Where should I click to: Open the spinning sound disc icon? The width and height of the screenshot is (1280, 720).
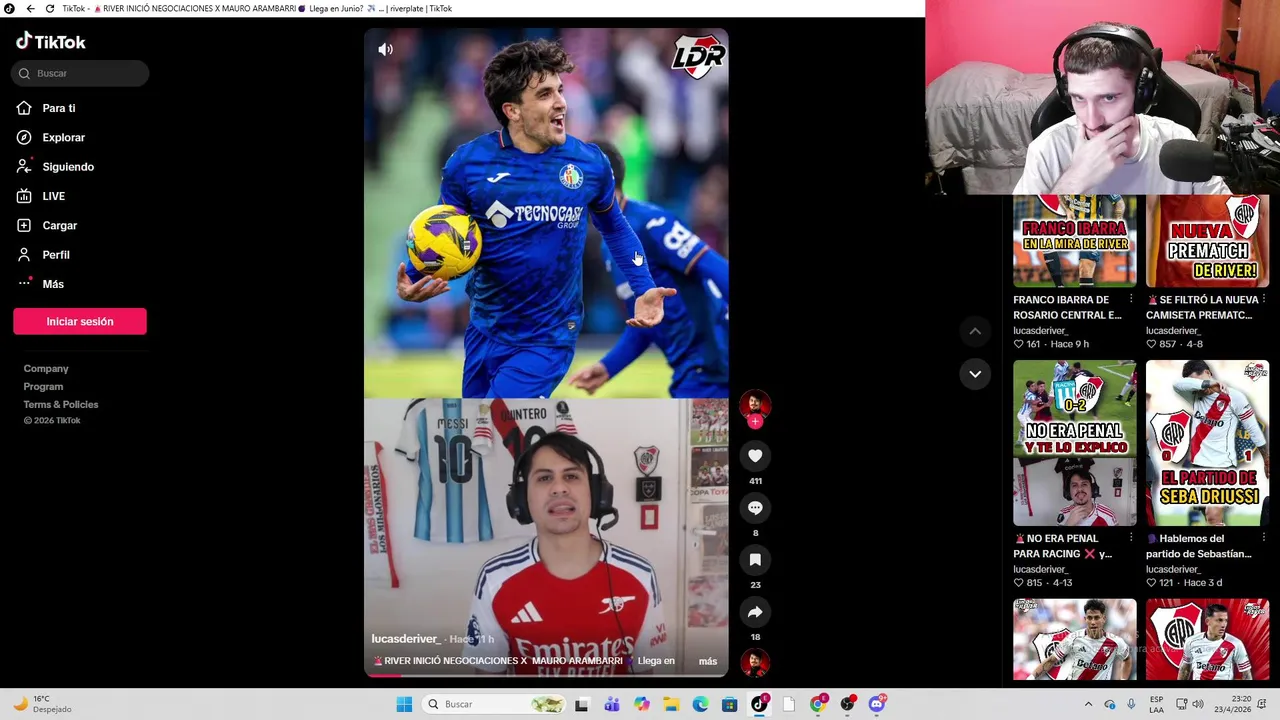tap(755, 662)
